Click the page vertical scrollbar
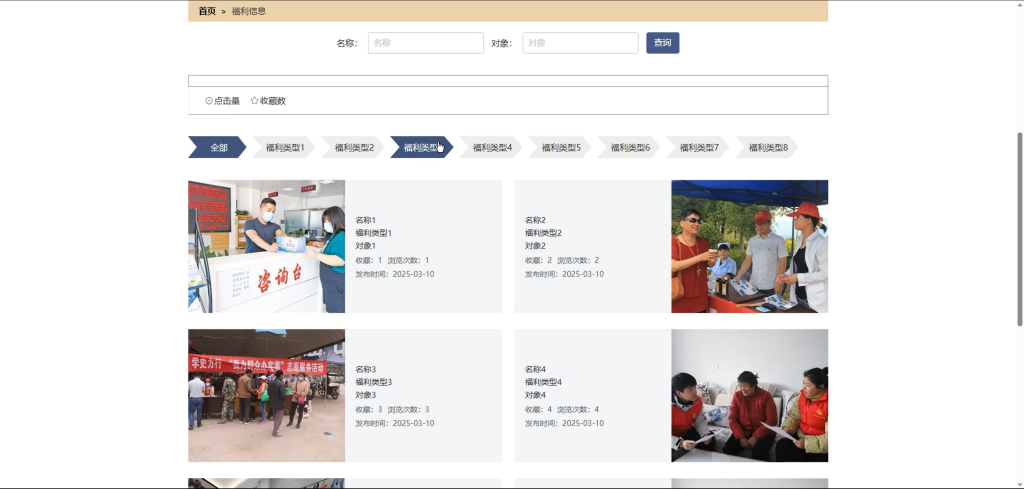 1020,229
